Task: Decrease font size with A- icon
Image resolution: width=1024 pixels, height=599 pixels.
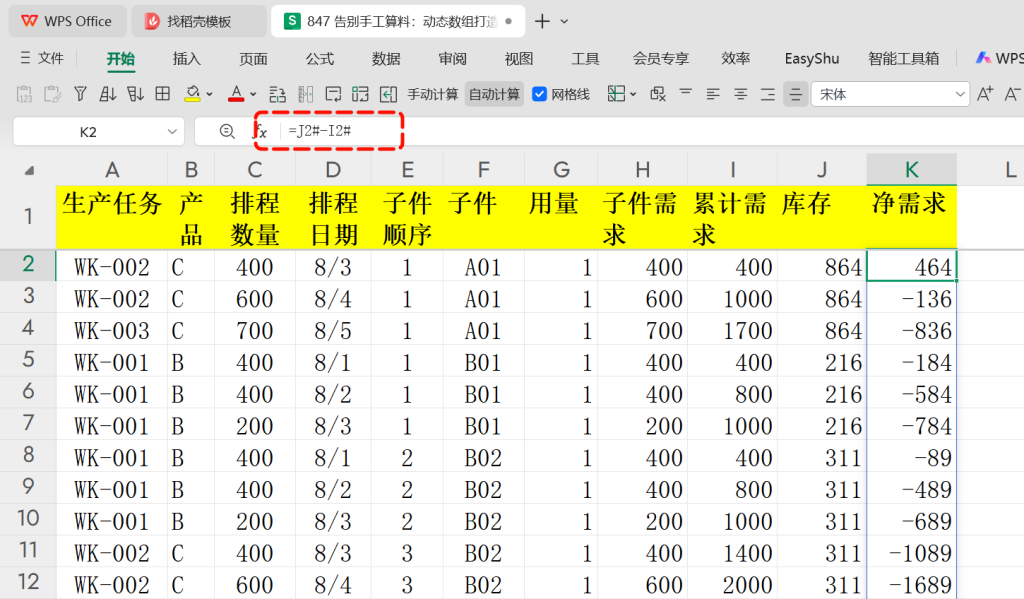Action: 1012,95
